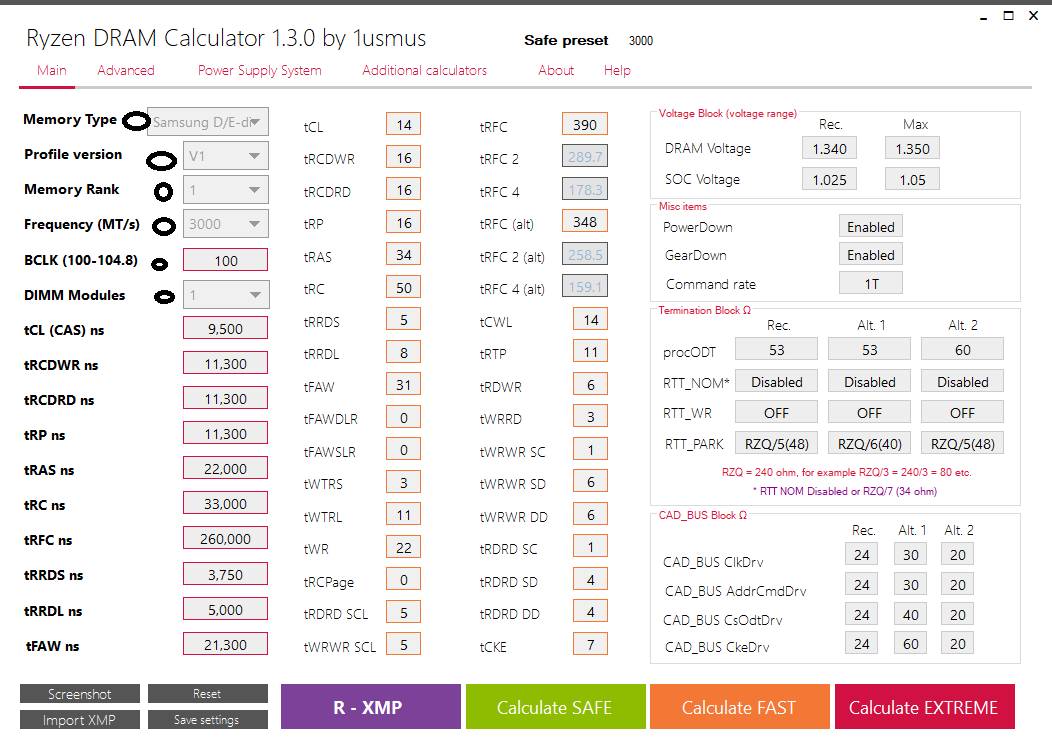Click the GearDown Enabled value
Screen dimensions: 1052x753
[871, 254]
